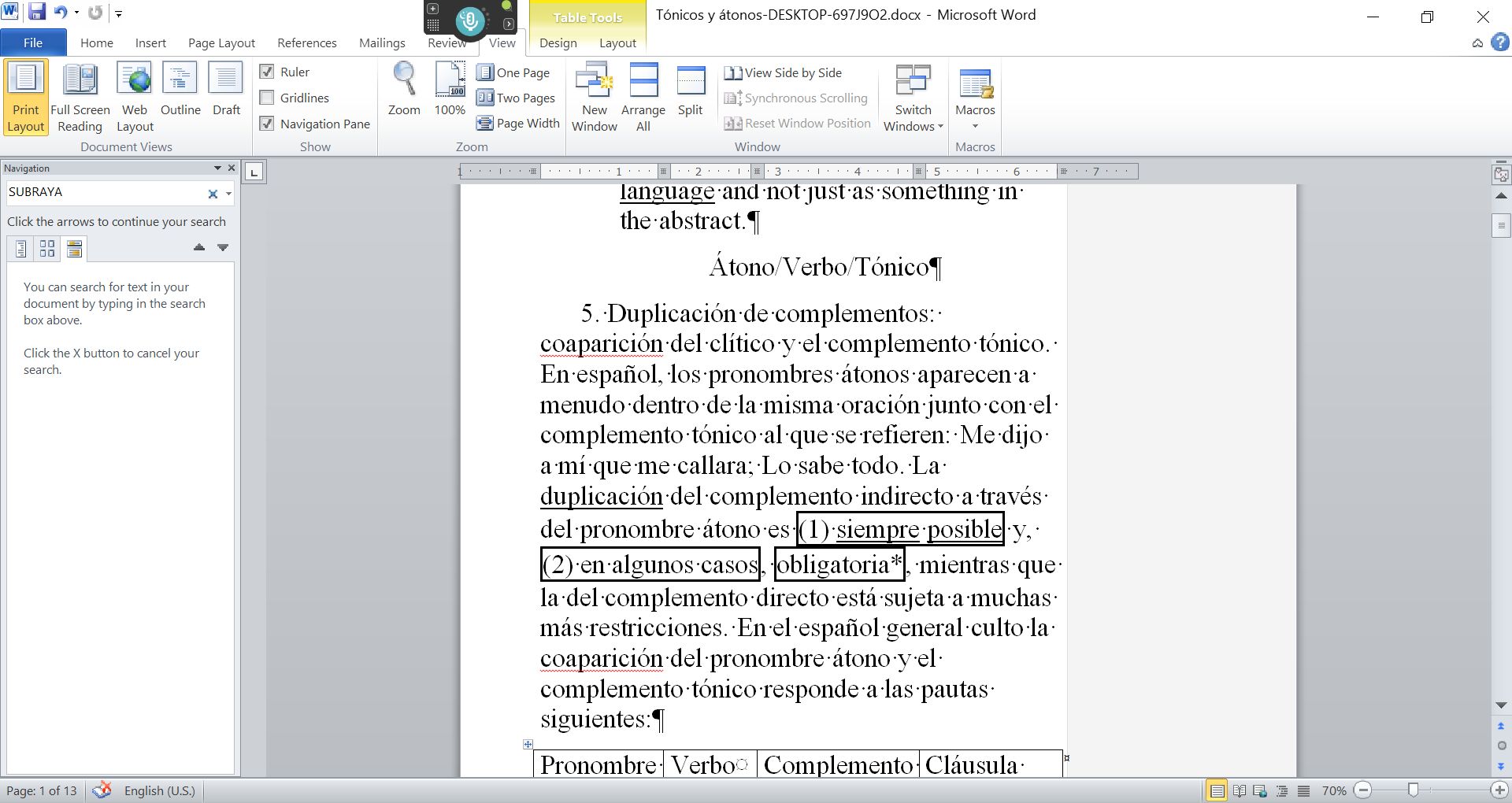Viewport: 1512px width, 803px height.
Task: Select Web Layout view in the ribbon
Action: click(x=135, y=98)
